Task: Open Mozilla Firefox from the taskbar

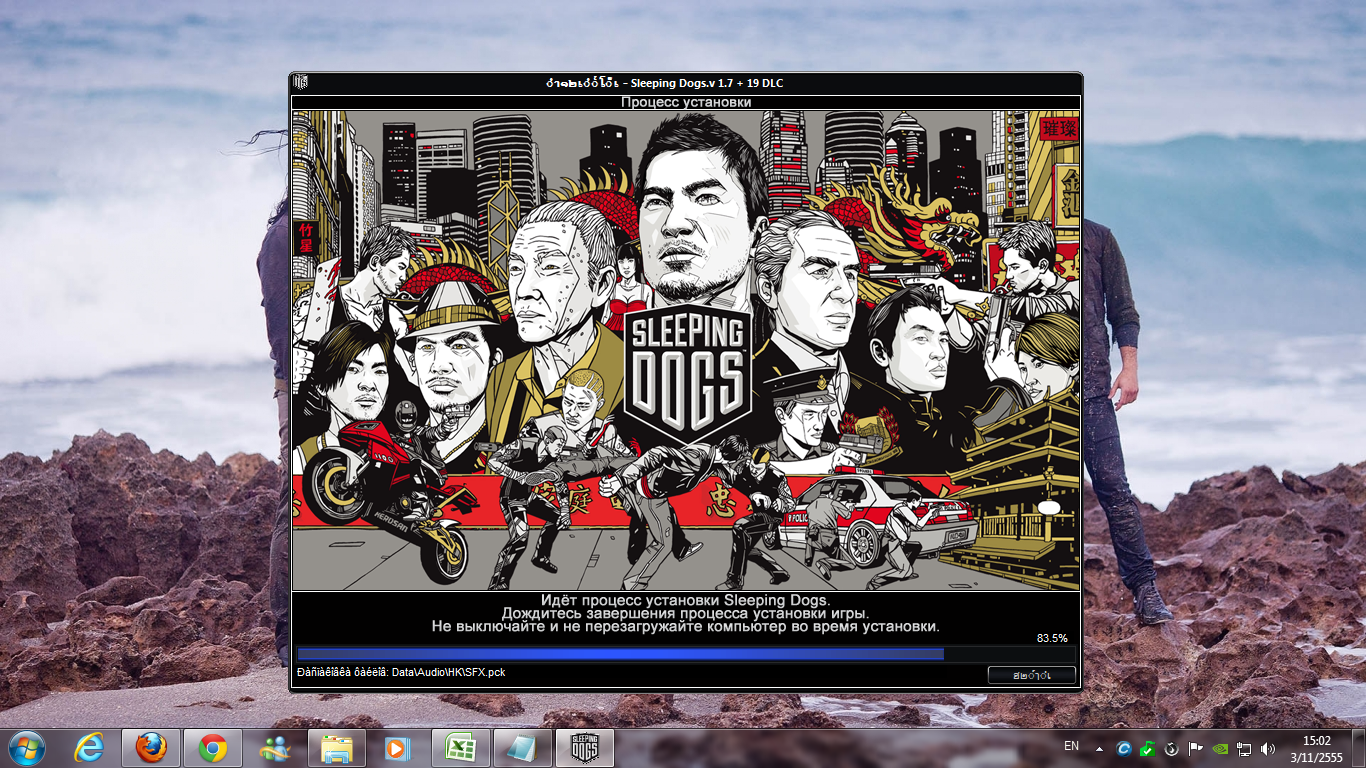Action: (x=151, y=747)
